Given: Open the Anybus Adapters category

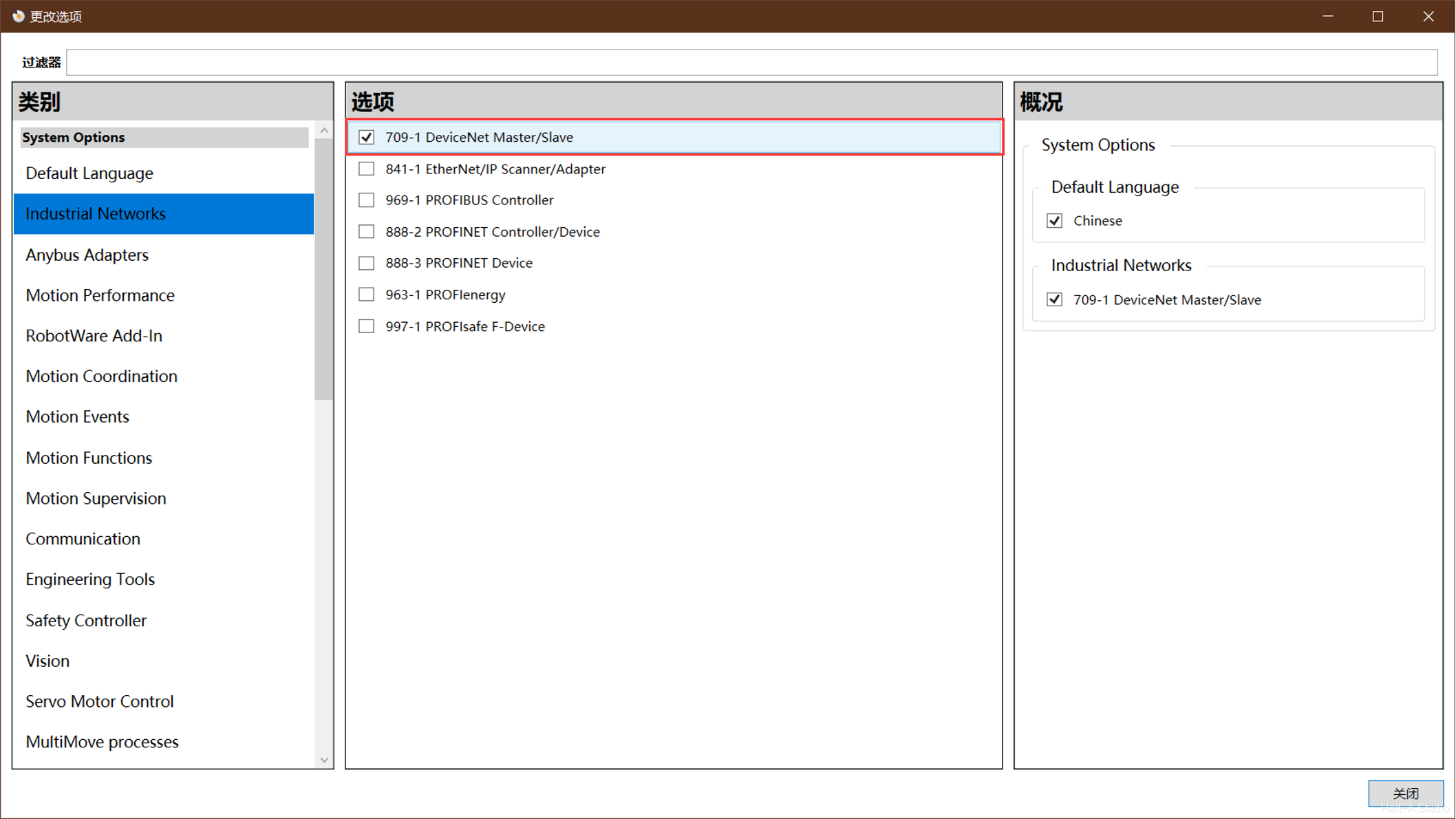Looking at the screenshot, I should point(87,255).
